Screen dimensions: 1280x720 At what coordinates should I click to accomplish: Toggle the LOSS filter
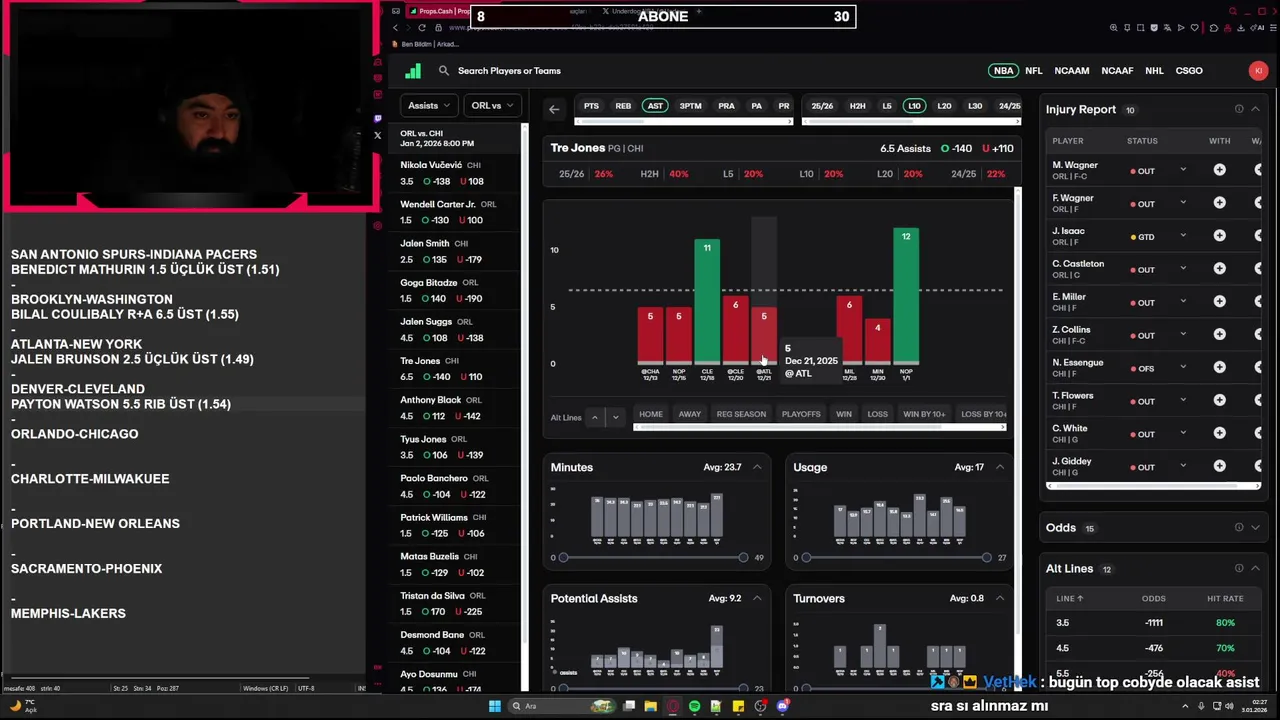tap(878, 414)
